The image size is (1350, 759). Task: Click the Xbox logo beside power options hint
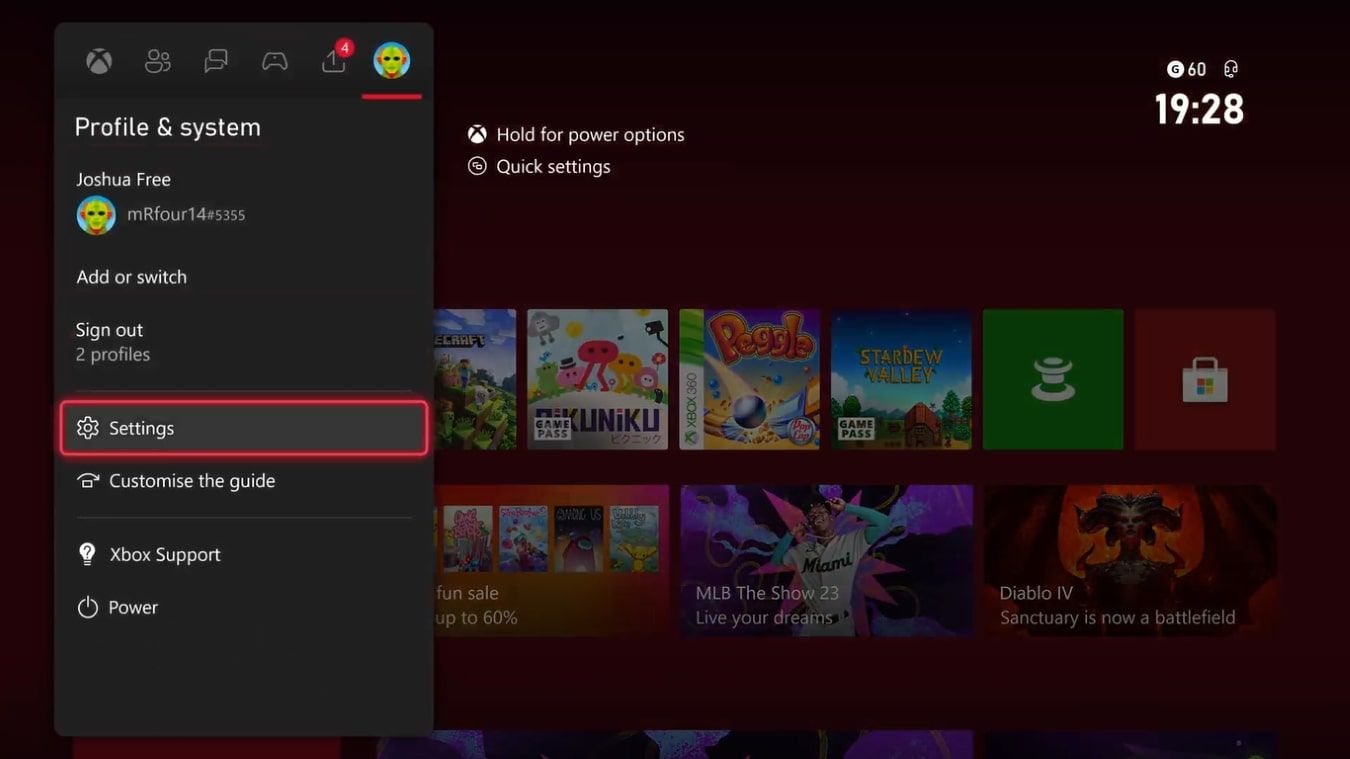[478, 134]
